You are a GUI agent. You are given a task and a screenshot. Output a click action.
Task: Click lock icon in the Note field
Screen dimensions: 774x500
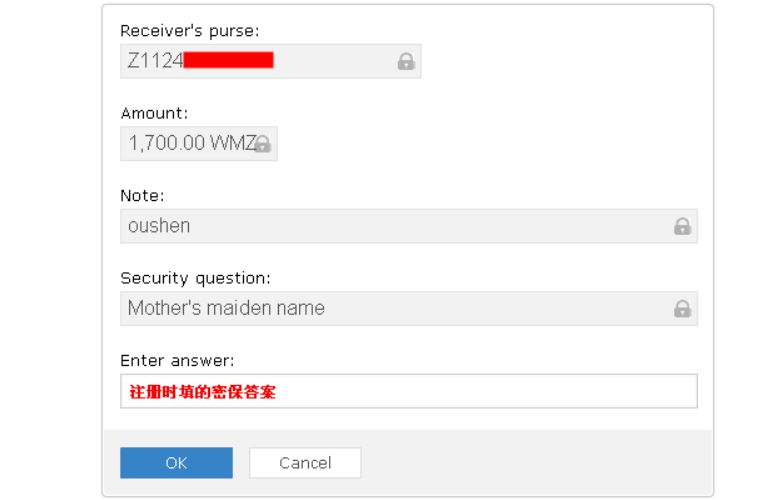[682, 226]
